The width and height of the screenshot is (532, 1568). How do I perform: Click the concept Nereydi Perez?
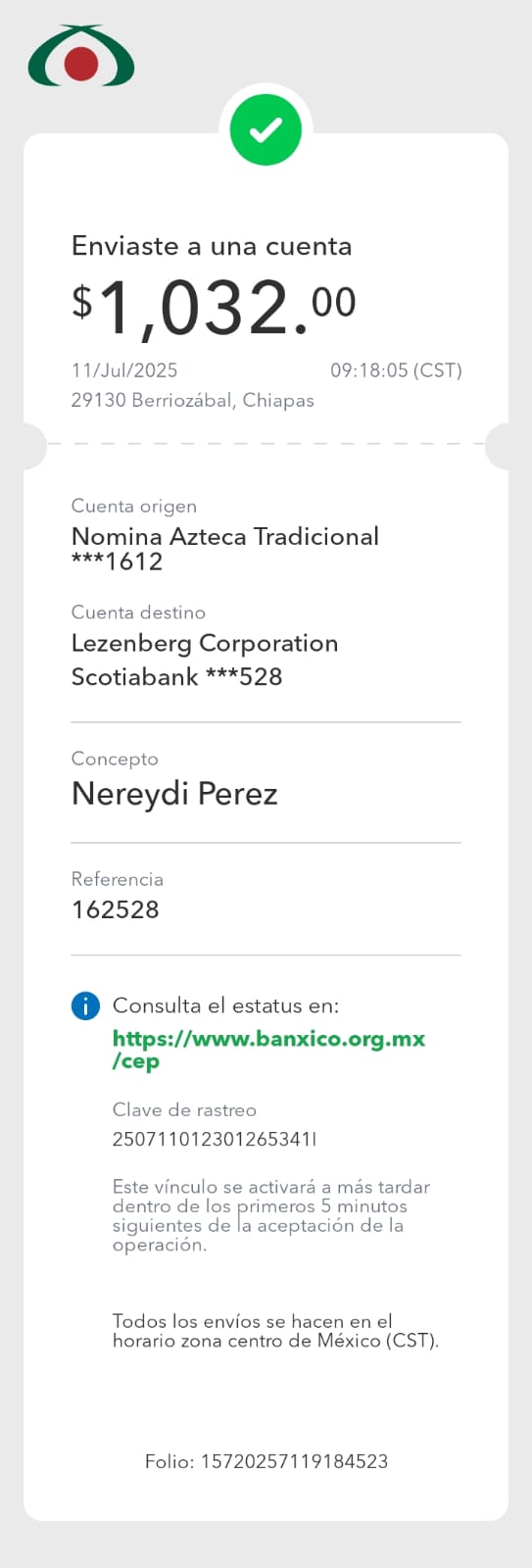tap(174, 794)
